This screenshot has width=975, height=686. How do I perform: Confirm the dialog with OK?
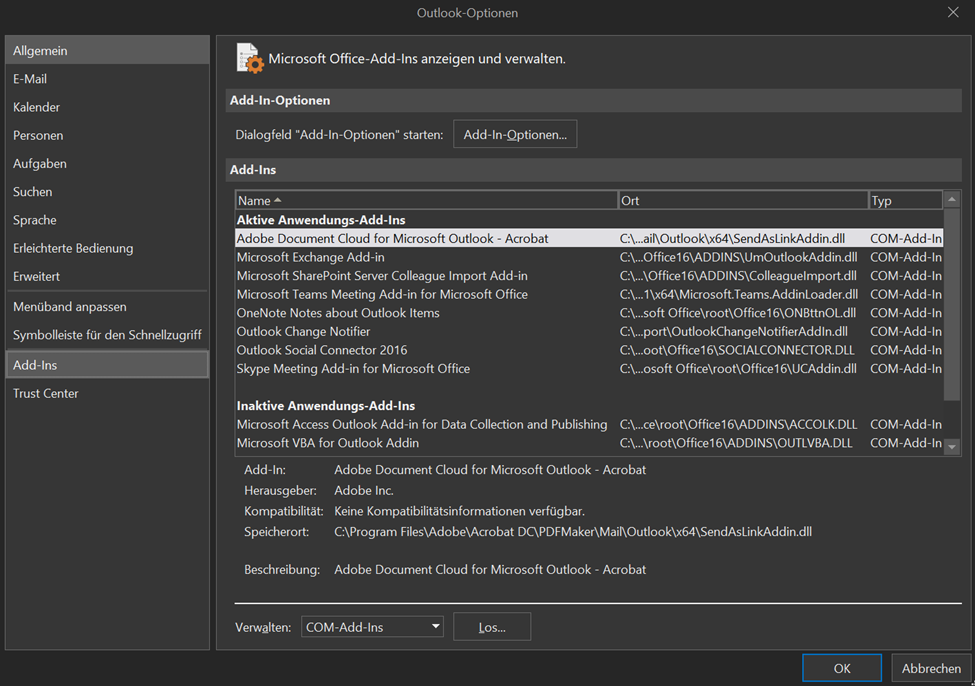click(841, 668)
